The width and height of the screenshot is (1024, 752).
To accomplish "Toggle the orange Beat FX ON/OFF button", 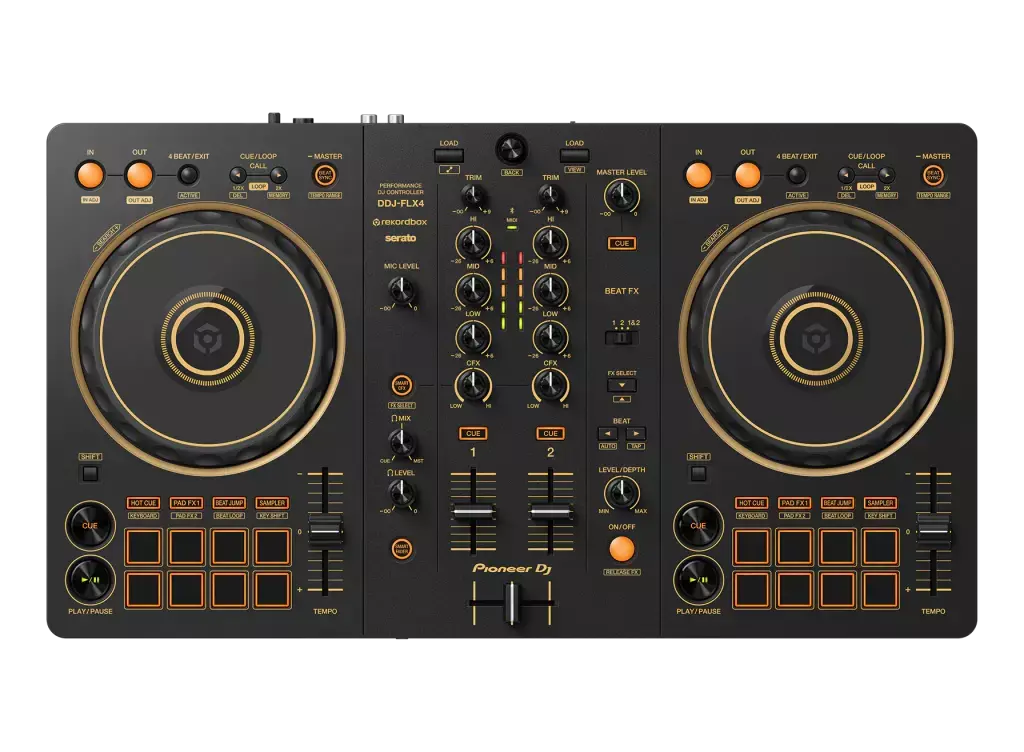I will coord(621,548).
